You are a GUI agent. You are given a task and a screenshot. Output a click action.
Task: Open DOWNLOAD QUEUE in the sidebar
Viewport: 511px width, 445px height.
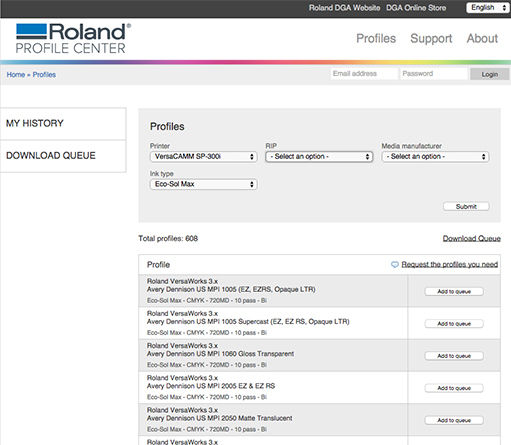pyautogui.click(x=63, y=156)
